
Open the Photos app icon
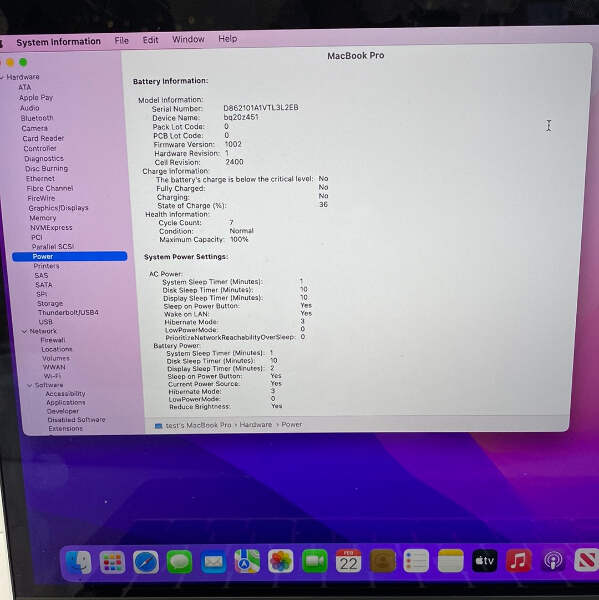[281, 561]
